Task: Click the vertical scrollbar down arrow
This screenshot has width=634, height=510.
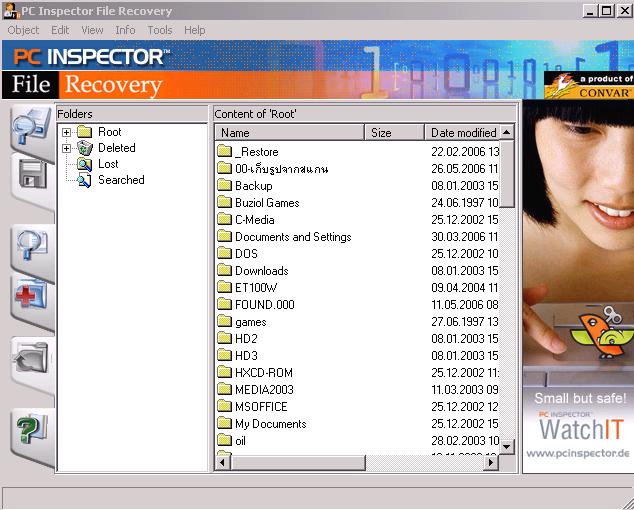Action: pos(507,447)
